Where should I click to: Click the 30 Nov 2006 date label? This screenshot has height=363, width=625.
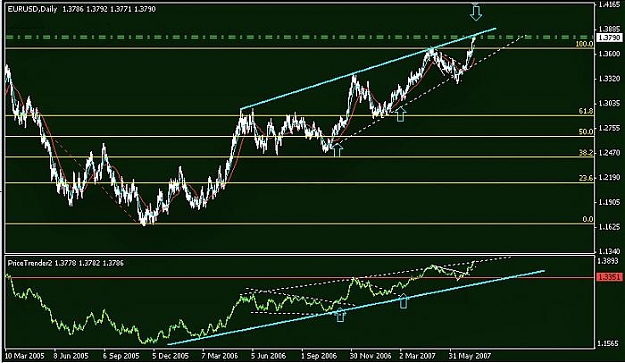coord(371,355)
